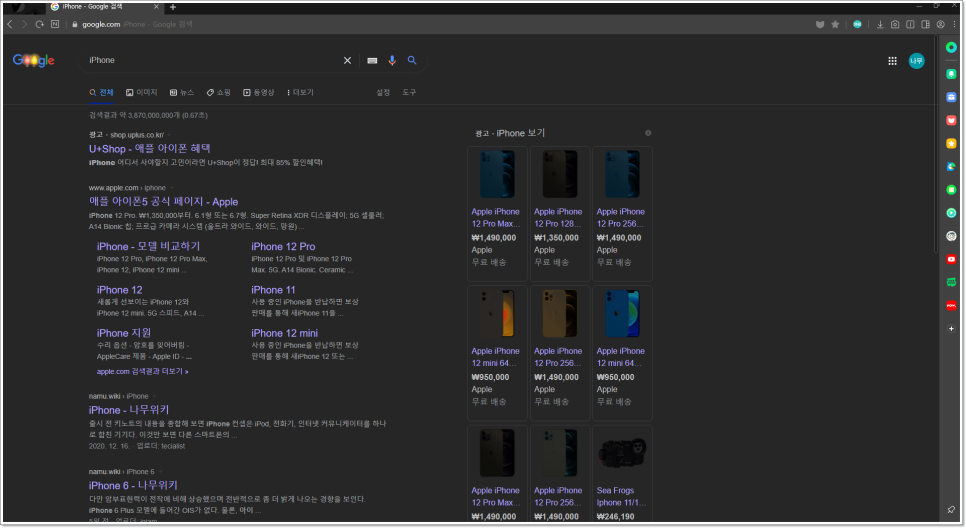Open browser downloads with the arrow icon
Image resolution: width=966 pixels, height=528 pixels.
[880, 24]
